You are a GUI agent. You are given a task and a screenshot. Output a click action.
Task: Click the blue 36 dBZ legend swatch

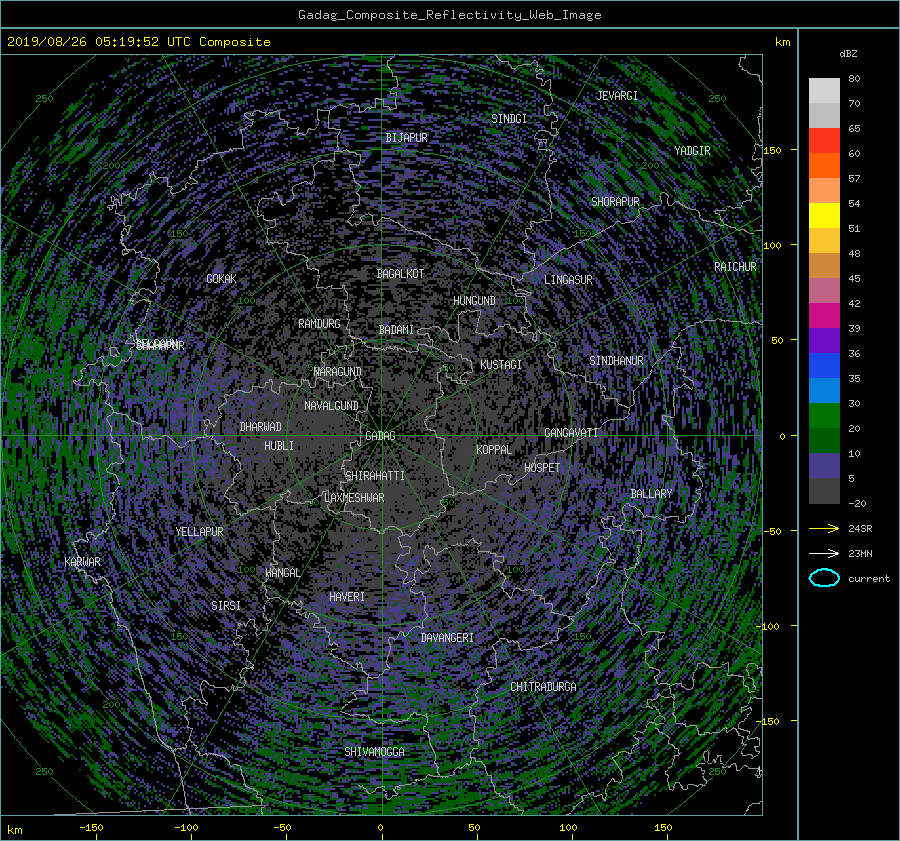[824, 366]
